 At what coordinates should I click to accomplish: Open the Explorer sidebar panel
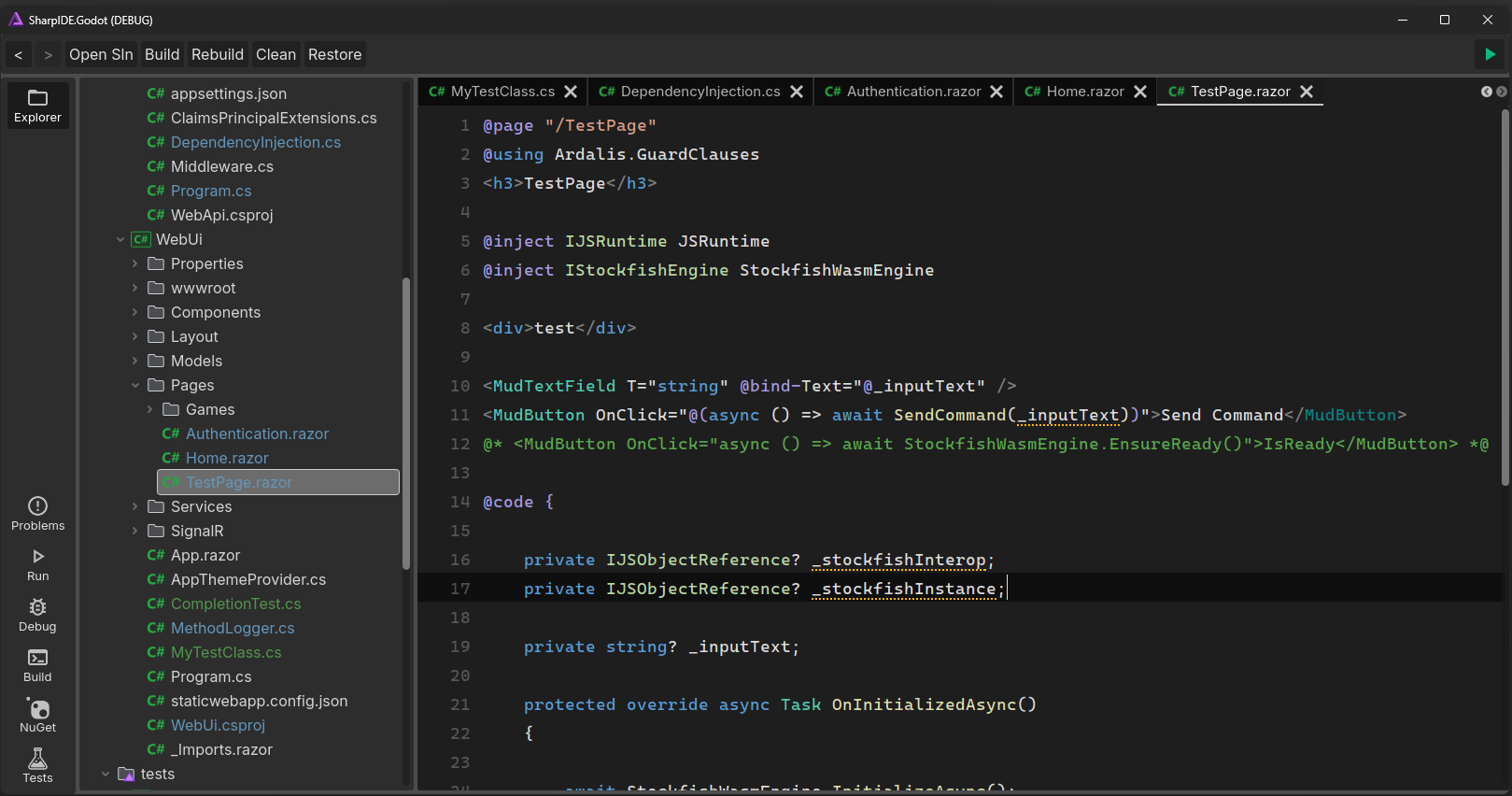pos(37,106)
